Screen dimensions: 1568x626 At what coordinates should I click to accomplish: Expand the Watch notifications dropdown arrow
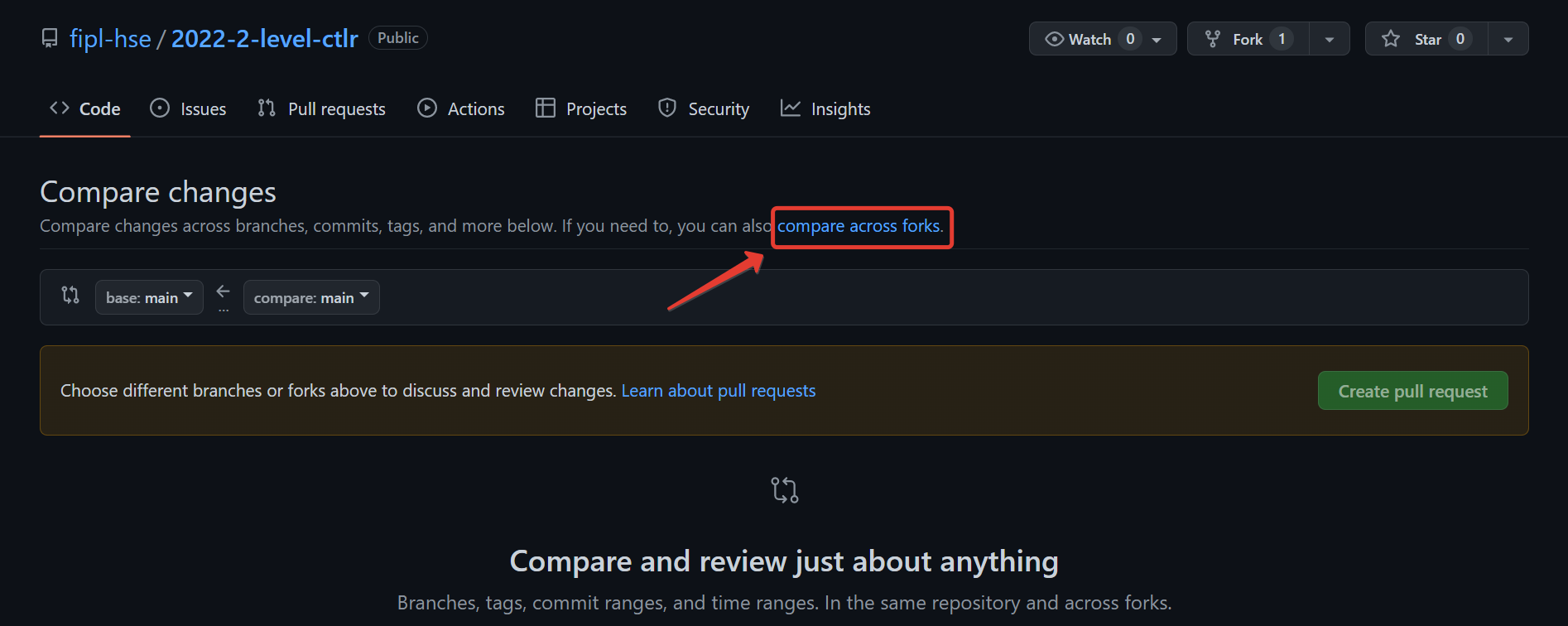[1157, 40]
